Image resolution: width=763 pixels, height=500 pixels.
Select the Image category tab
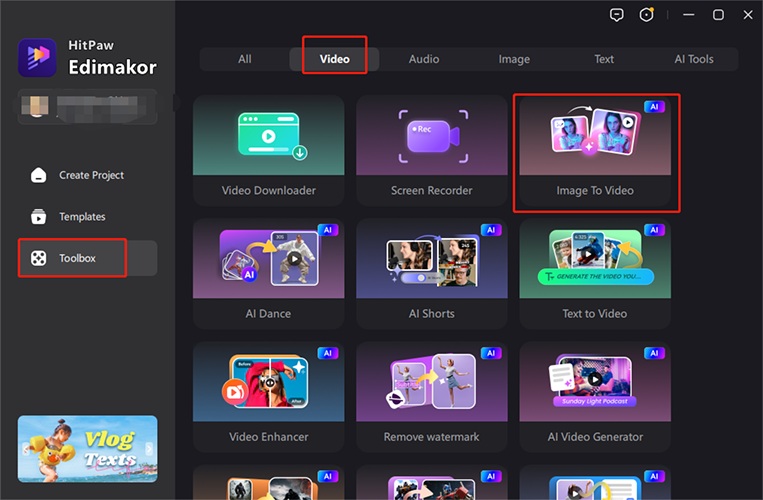514,59
